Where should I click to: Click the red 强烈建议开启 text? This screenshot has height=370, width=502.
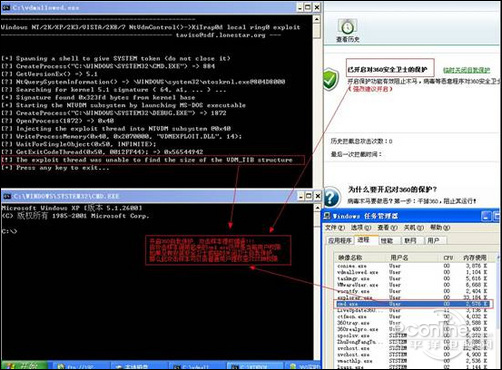point(370,89)
